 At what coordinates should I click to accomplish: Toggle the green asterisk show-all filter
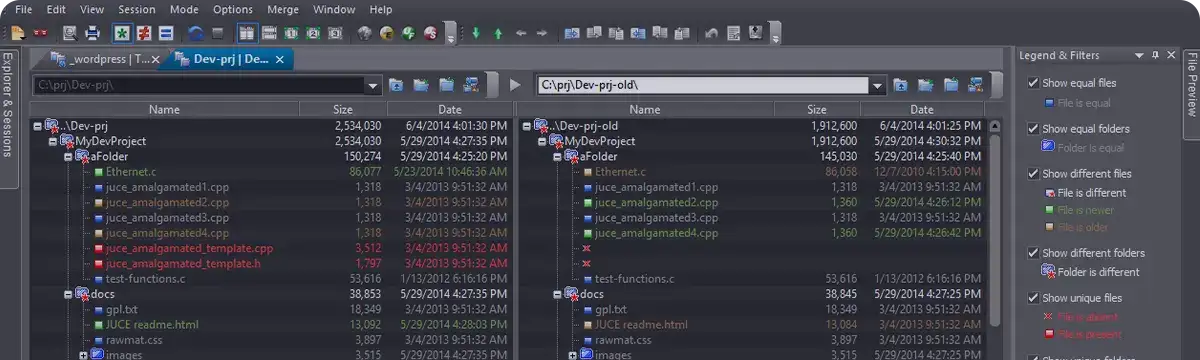tap(122, 33)
